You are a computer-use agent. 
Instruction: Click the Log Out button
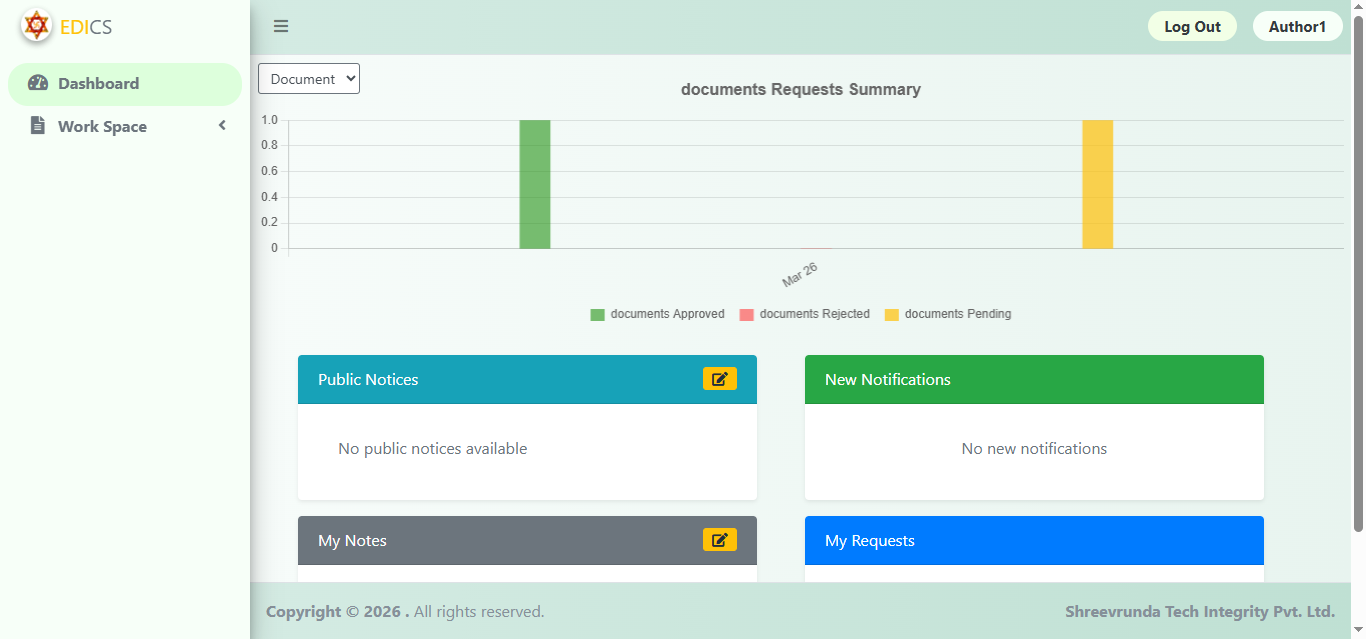(x=1192, y=27)
